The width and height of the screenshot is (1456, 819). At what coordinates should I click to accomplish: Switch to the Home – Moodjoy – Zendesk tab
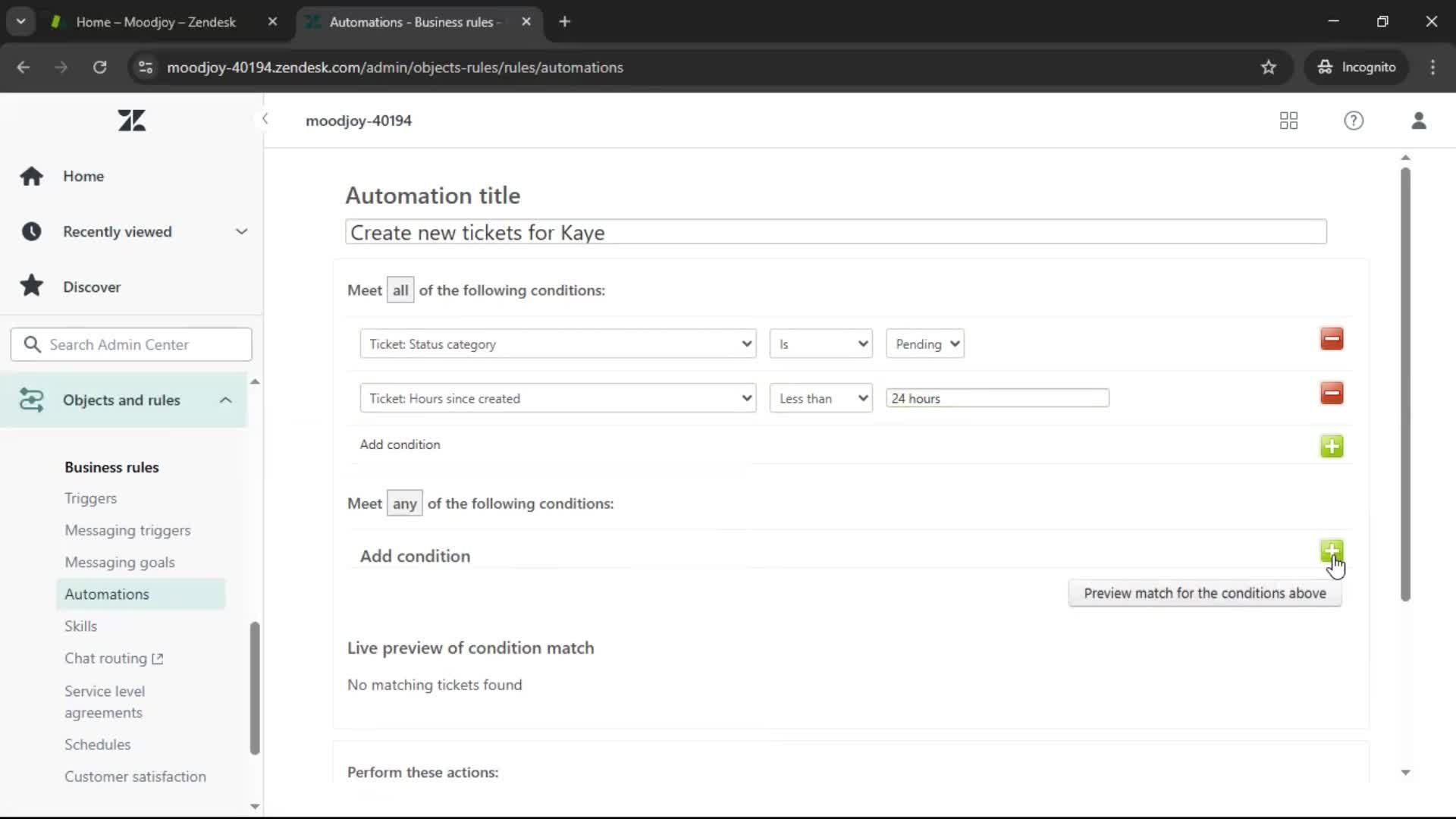(156, 22)
